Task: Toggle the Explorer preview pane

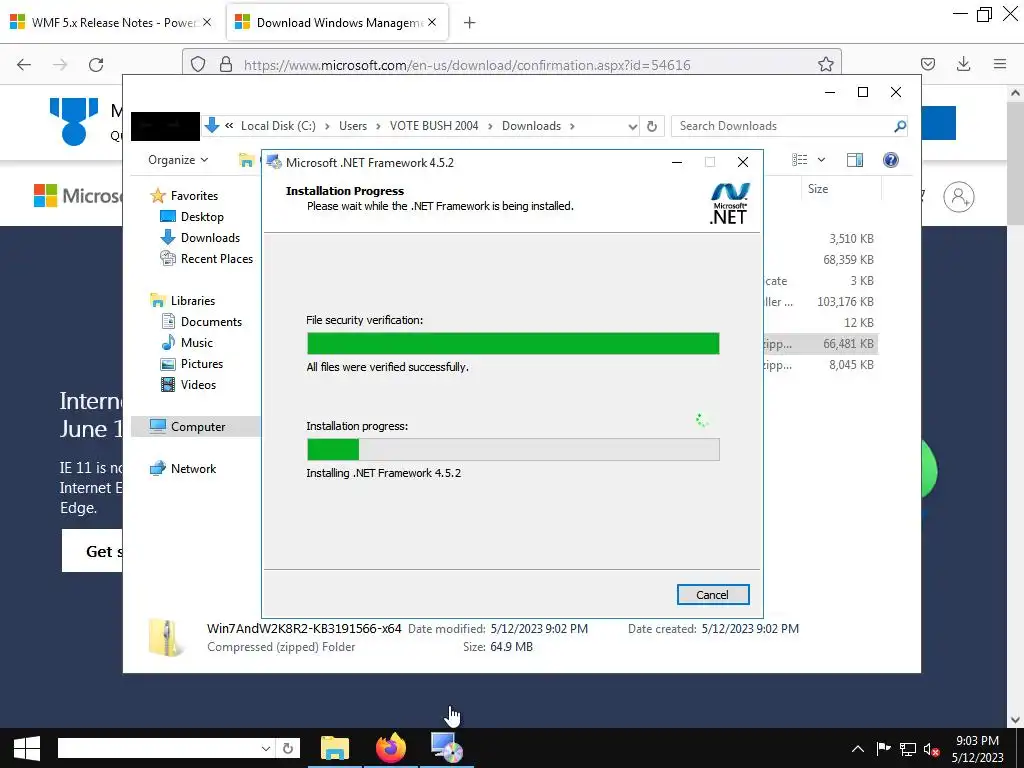Action: coord(855,160)
